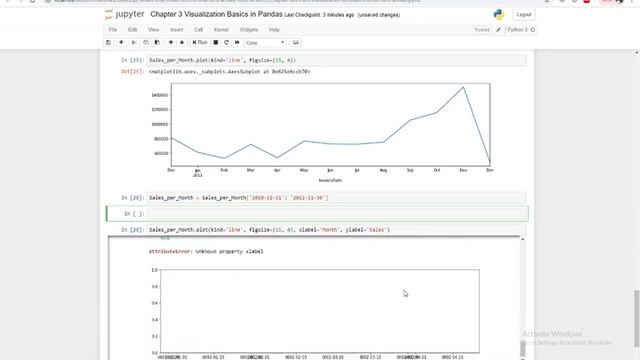Click notebook title Chapter 3 Visualization Basics

click(x=216, y=14)
